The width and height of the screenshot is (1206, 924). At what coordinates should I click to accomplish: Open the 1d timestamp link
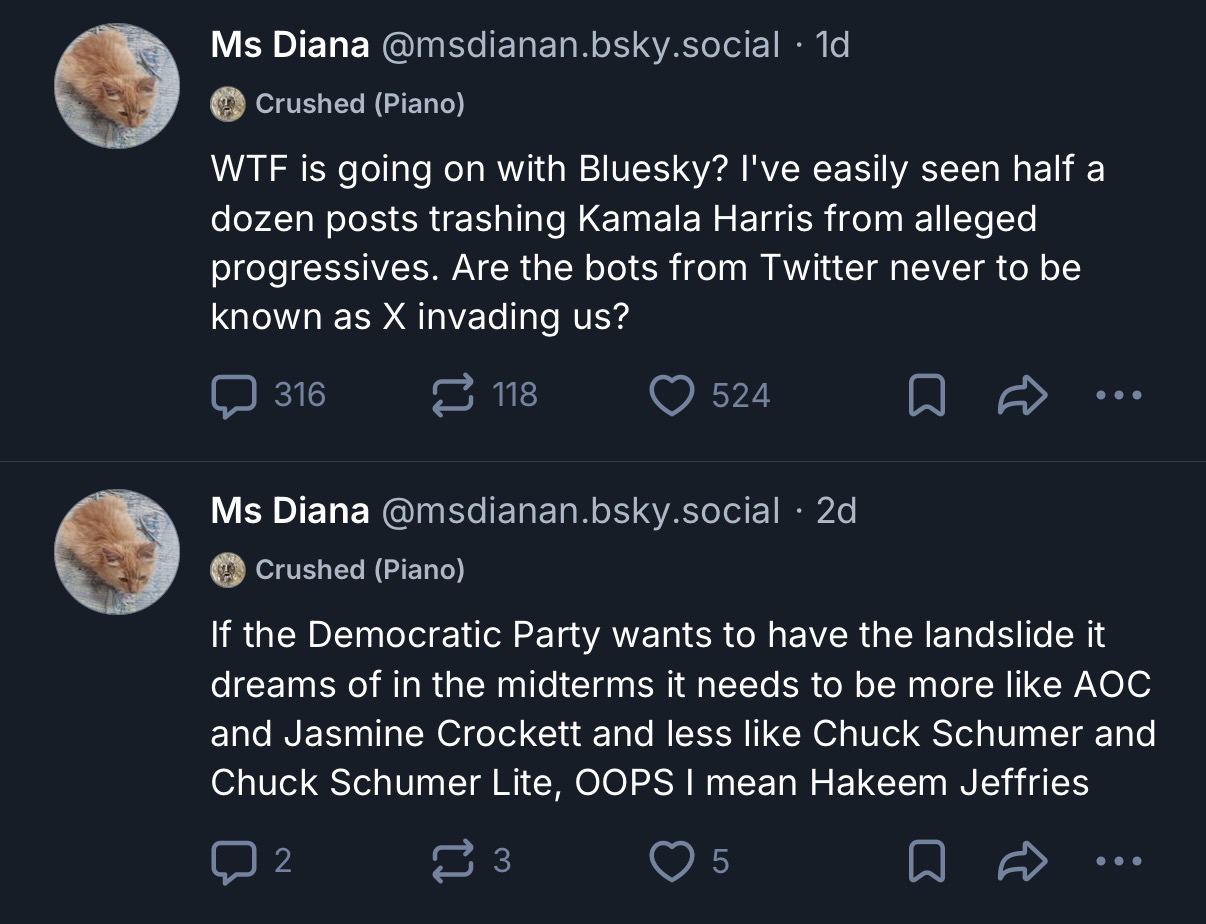tap(833, 45)
